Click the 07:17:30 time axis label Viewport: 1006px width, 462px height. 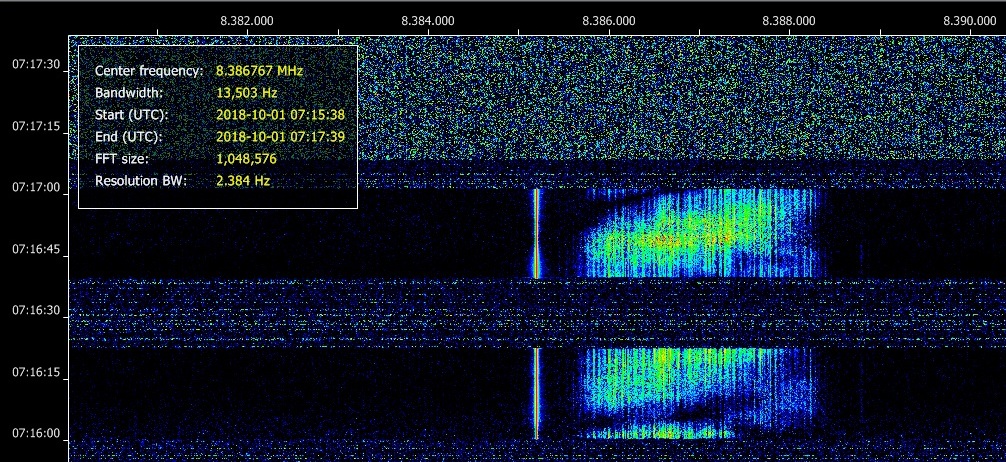pyautogui.click(x=36, y=65)
